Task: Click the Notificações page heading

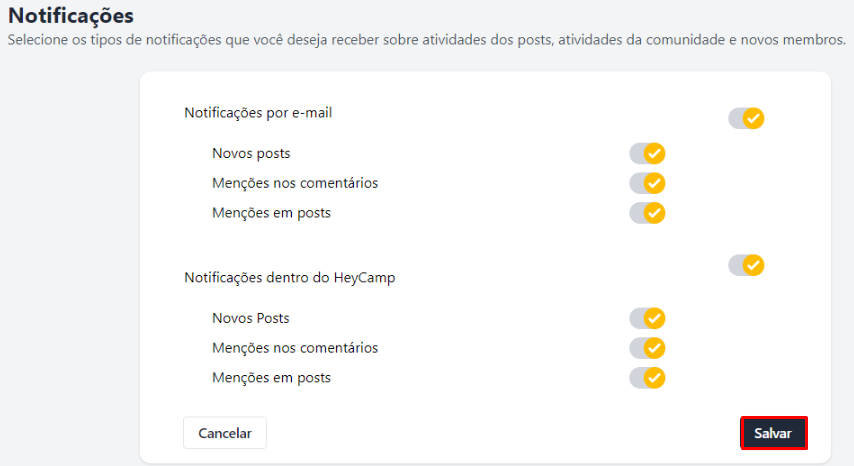Action: pos(71,16)
